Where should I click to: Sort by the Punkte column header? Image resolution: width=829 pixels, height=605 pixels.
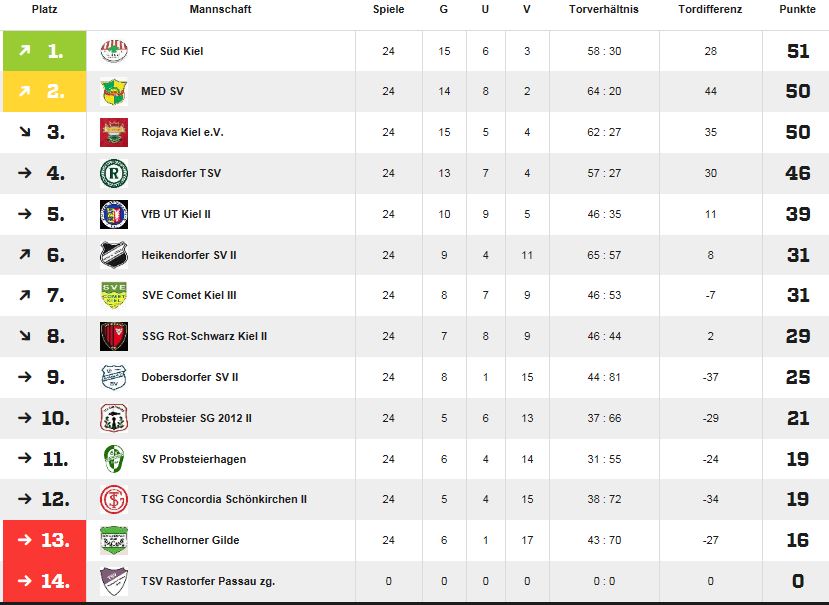point(797,9)
